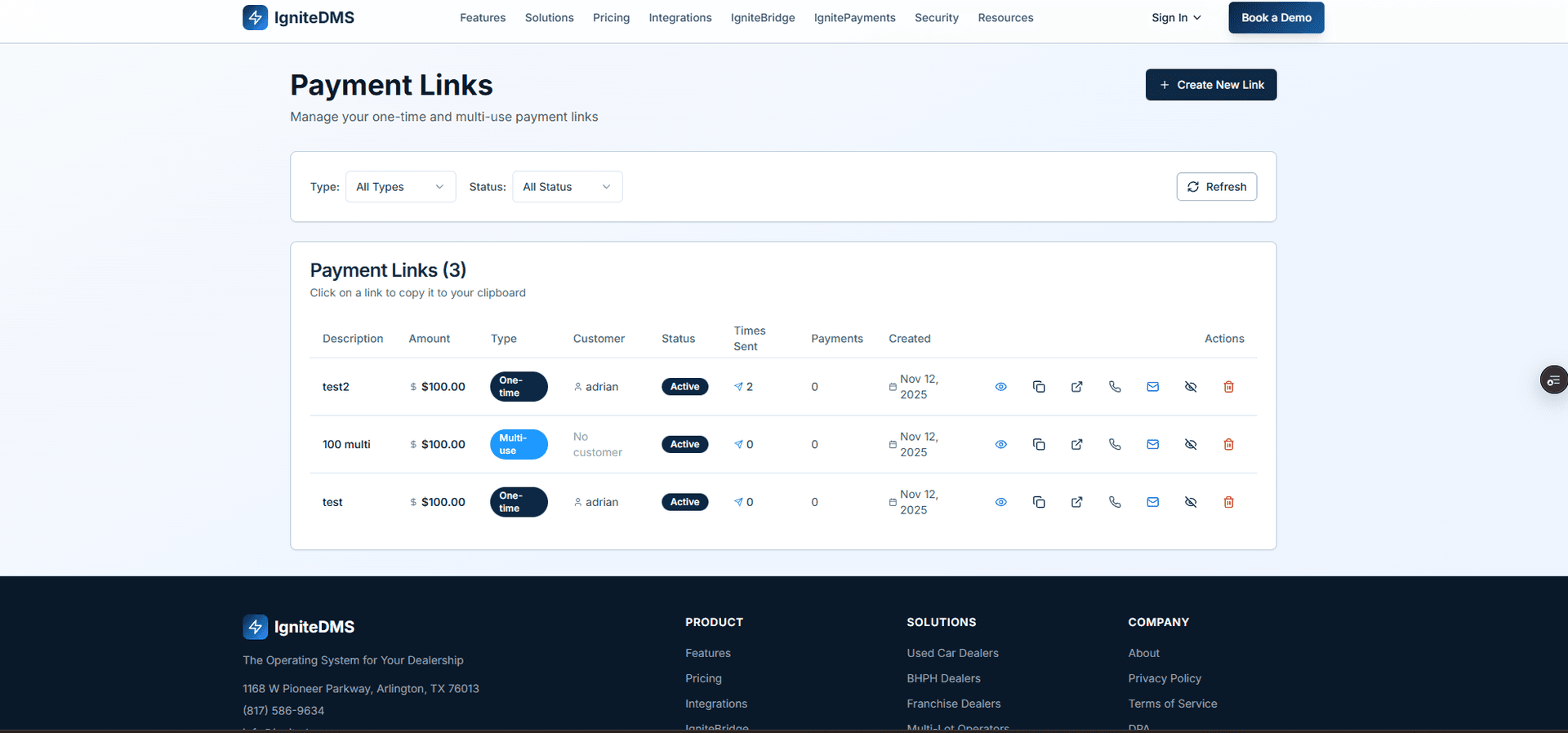
Task: Click the Created column header
Action: (x=909, y=339)
